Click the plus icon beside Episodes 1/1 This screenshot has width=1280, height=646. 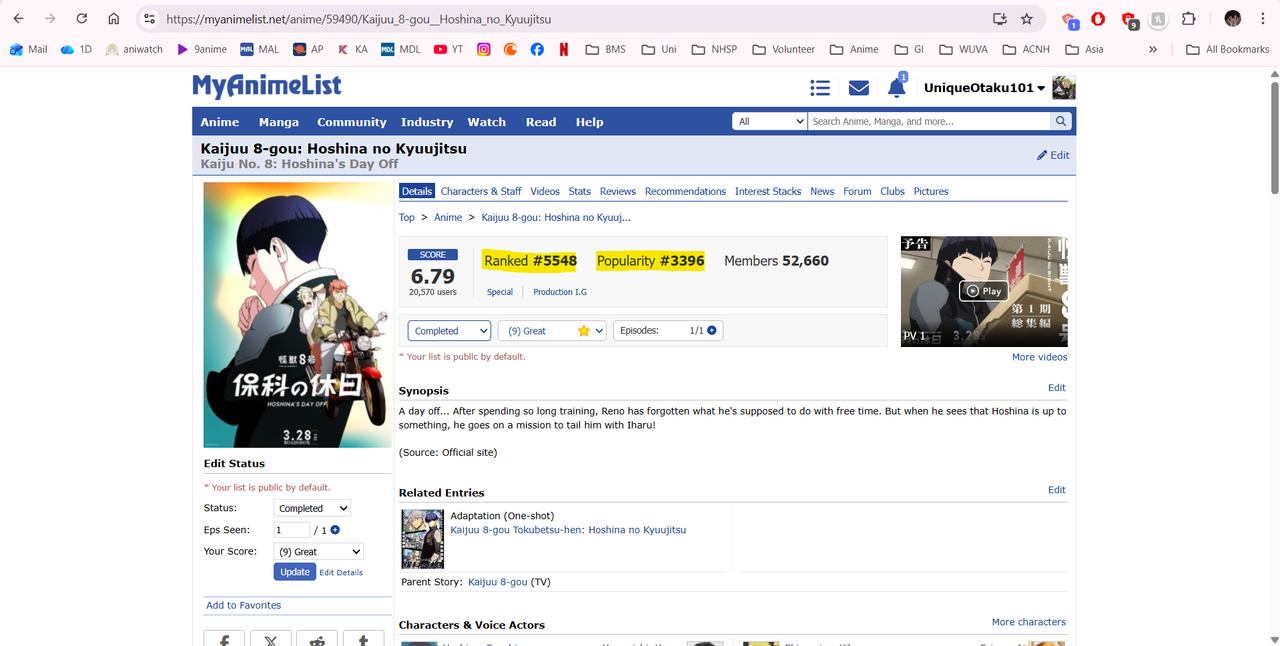coord(712,330)
